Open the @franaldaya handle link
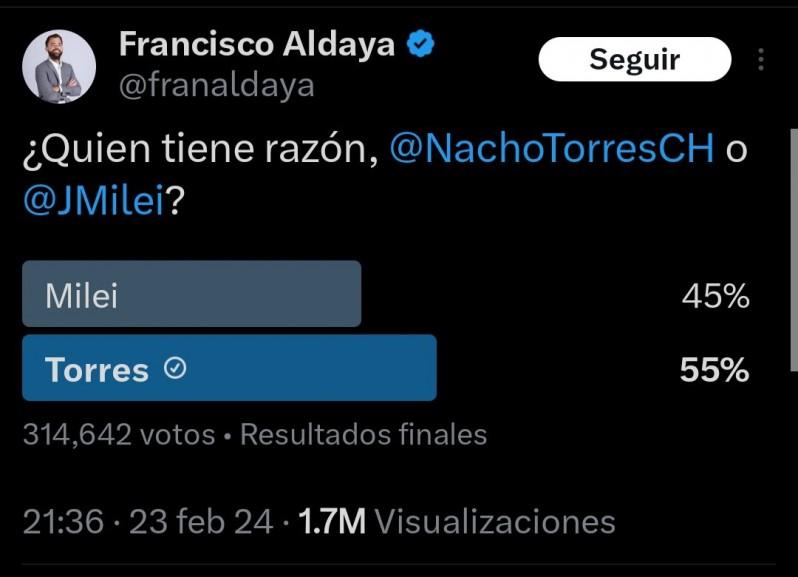The image size is (798, 577). coord(217,86)
